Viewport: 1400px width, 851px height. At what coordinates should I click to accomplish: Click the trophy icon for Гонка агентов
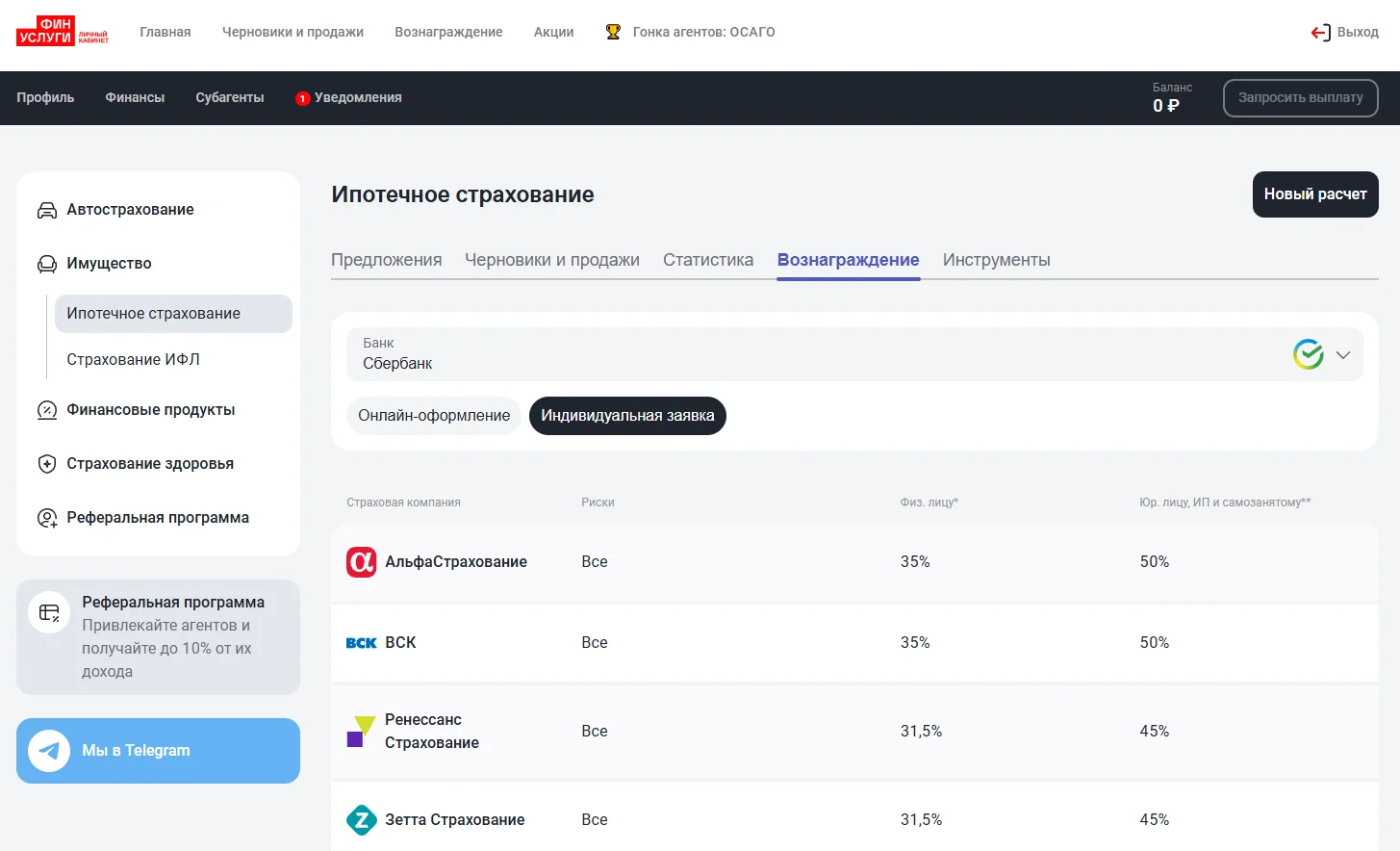(x=613, y=32)
